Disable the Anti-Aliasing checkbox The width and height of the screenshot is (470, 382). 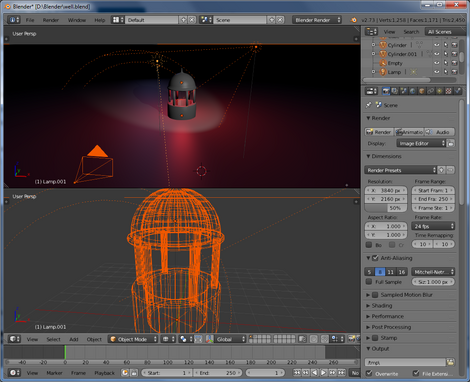[375, 258]
